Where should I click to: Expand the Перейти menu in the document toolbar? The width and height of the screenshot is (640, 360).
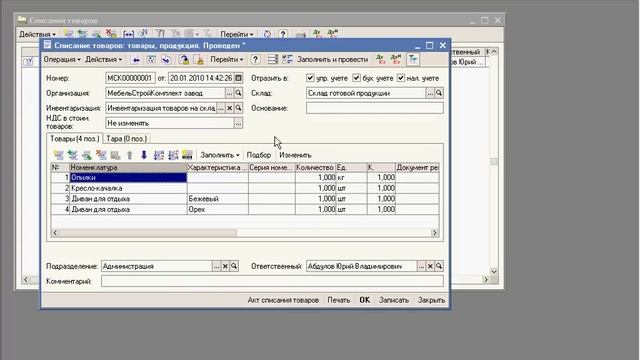point(227,60)
